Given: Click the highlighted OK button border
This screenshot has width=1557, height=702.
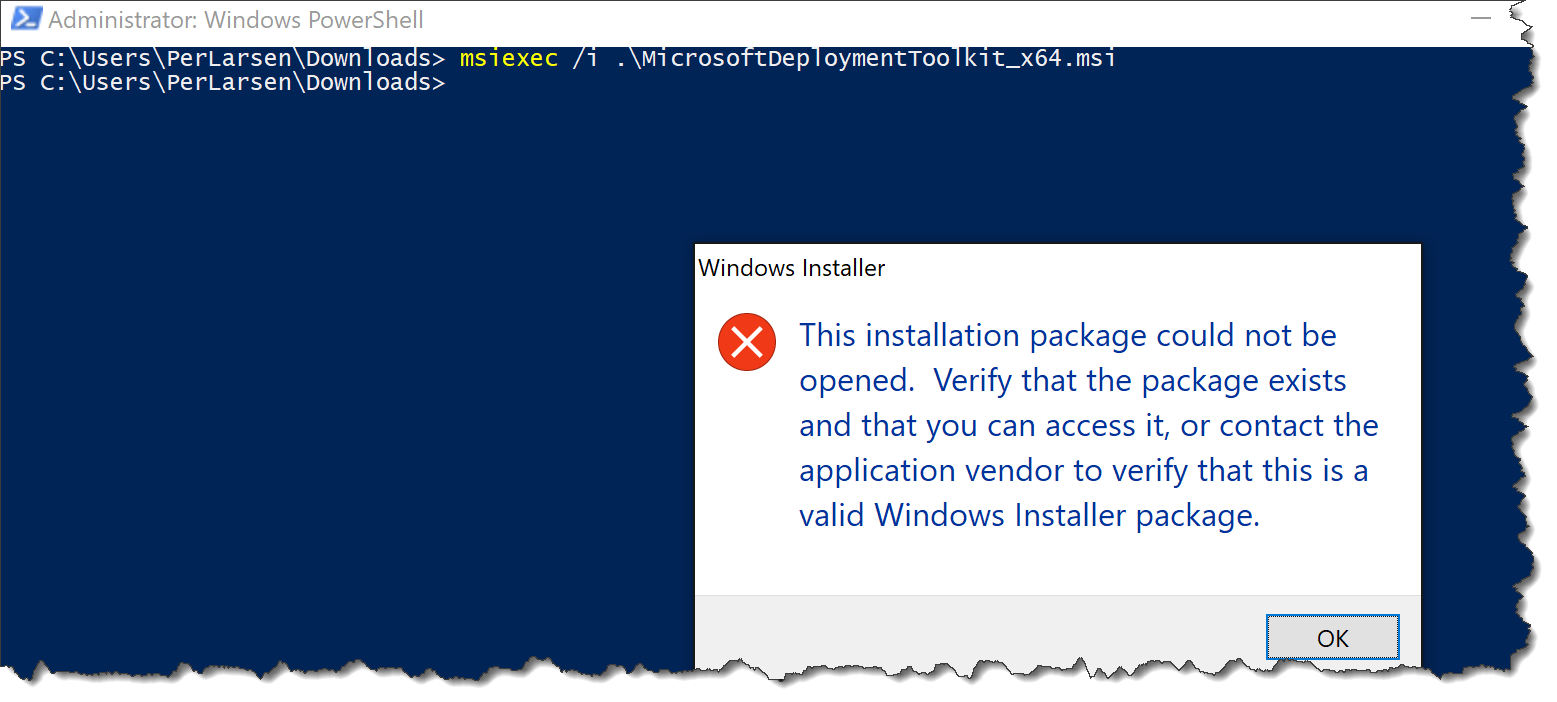Looking at the screenshot, I should click(x=1332, y=637).
